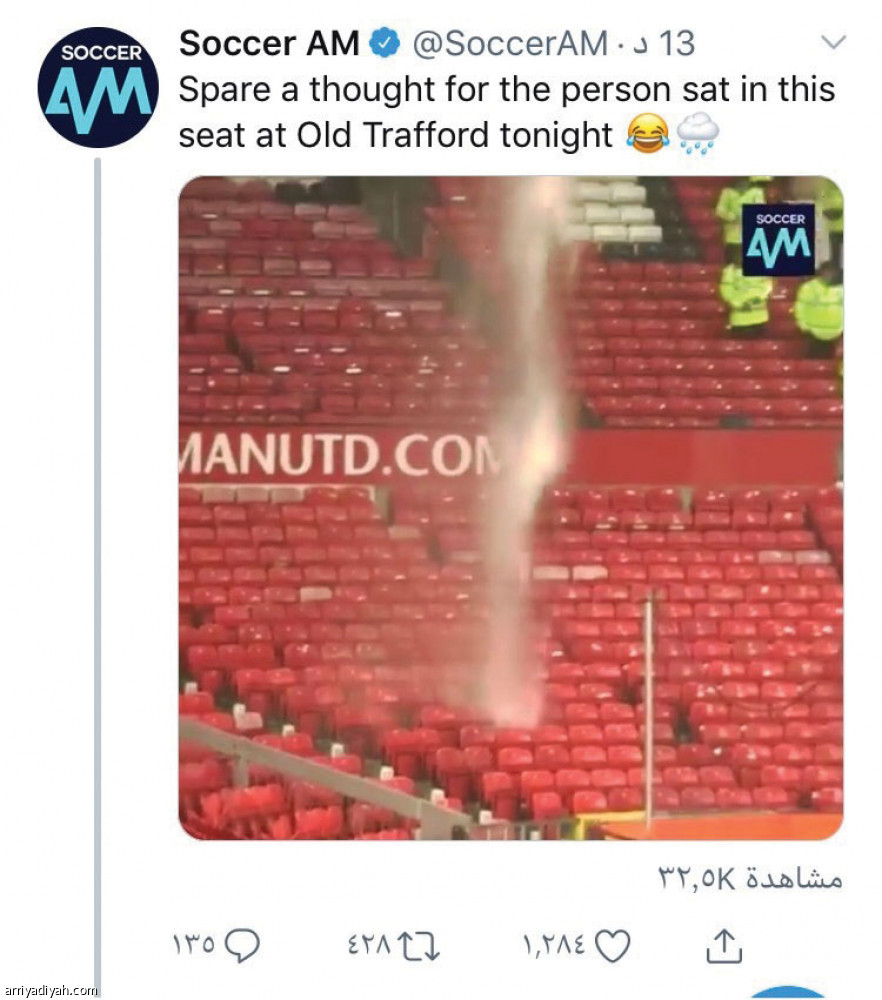Click the reply count number 135
This screenshot has height=1000, width=882.
tap(194, 945)
